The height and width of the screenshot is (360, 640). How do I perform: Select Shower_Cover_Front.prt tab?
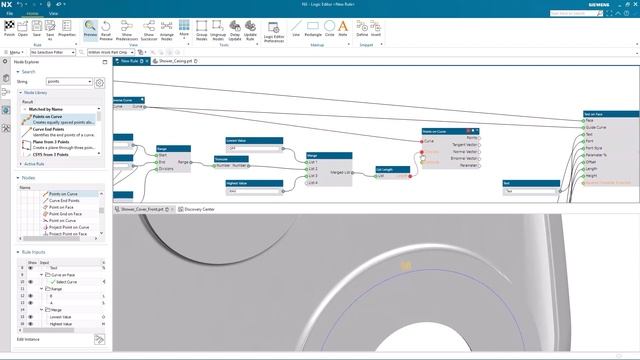click(144, 209)
